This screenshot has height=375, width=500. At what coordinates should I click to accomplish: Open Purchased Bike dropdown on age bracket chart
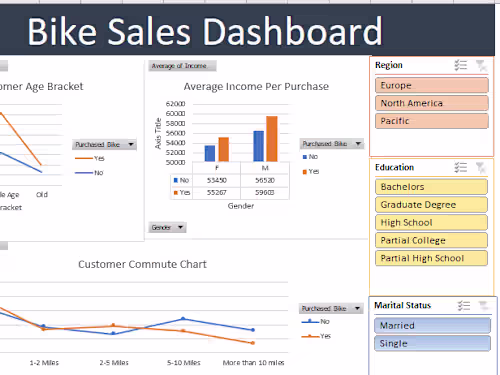[104, 144]
